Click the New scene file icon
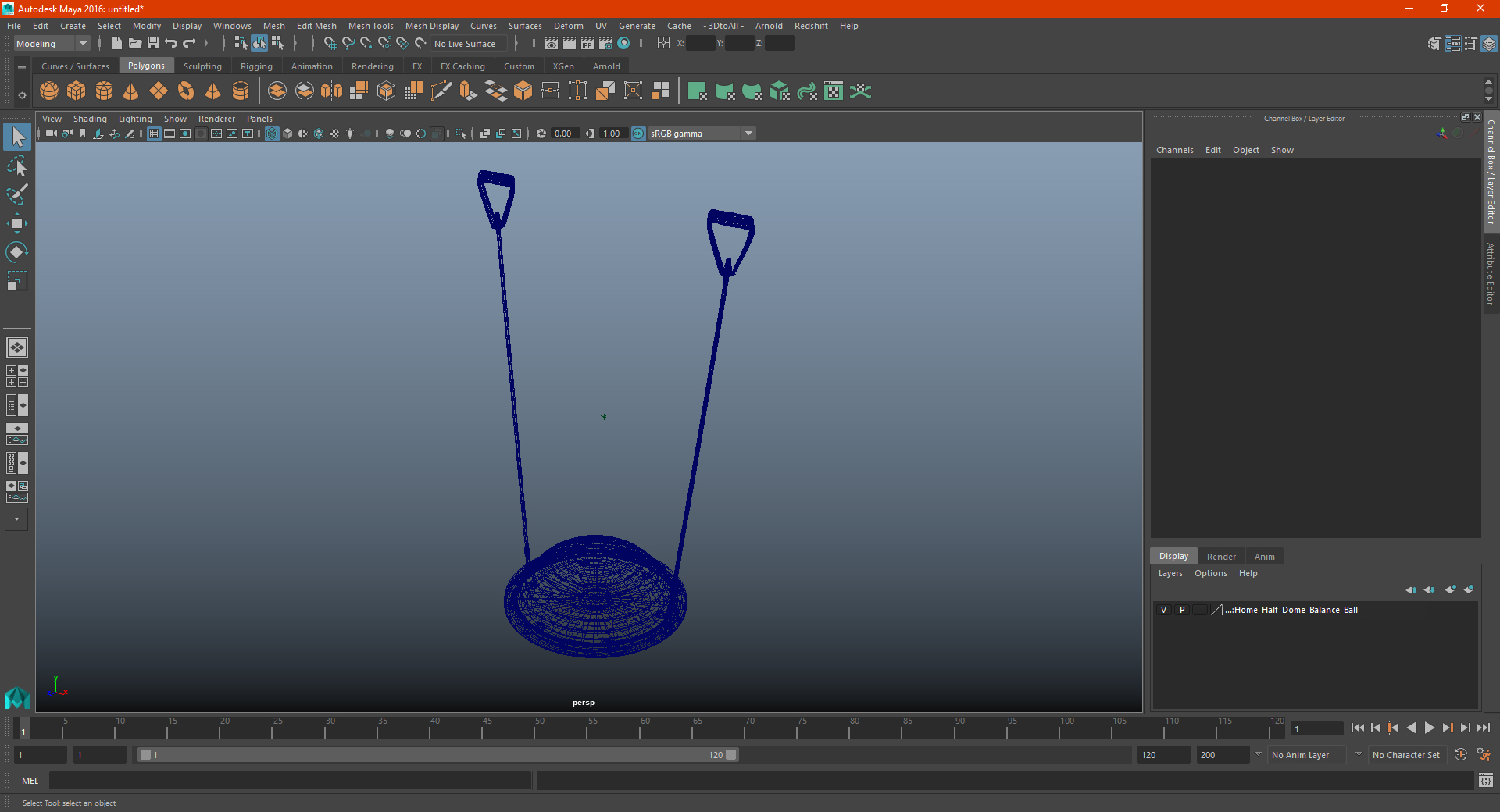This screenshot has height=812, width=1500. coord(116,44)
